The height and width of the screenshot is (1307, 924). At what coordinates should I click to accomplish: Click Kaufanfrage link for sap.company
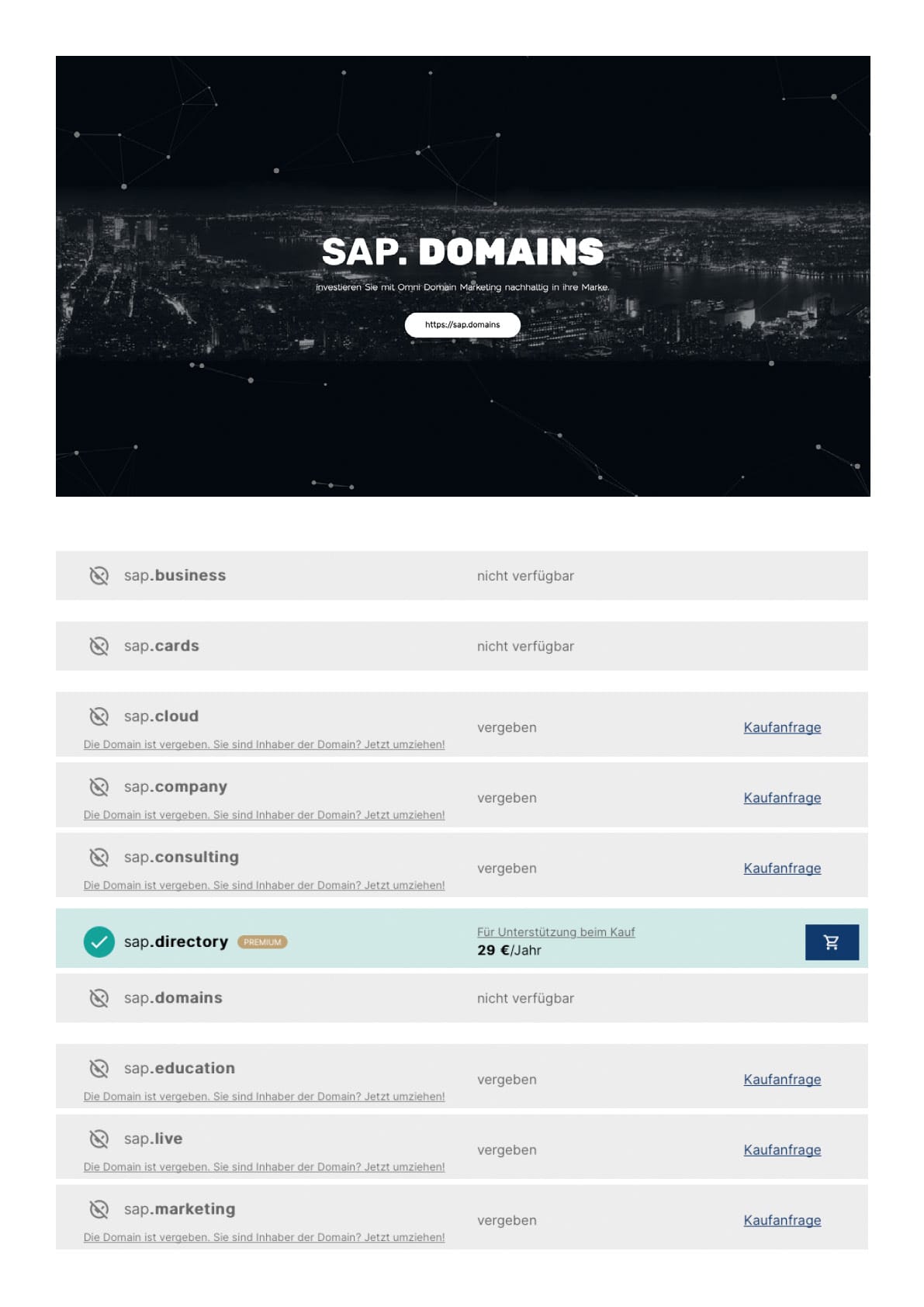(782, 798)
